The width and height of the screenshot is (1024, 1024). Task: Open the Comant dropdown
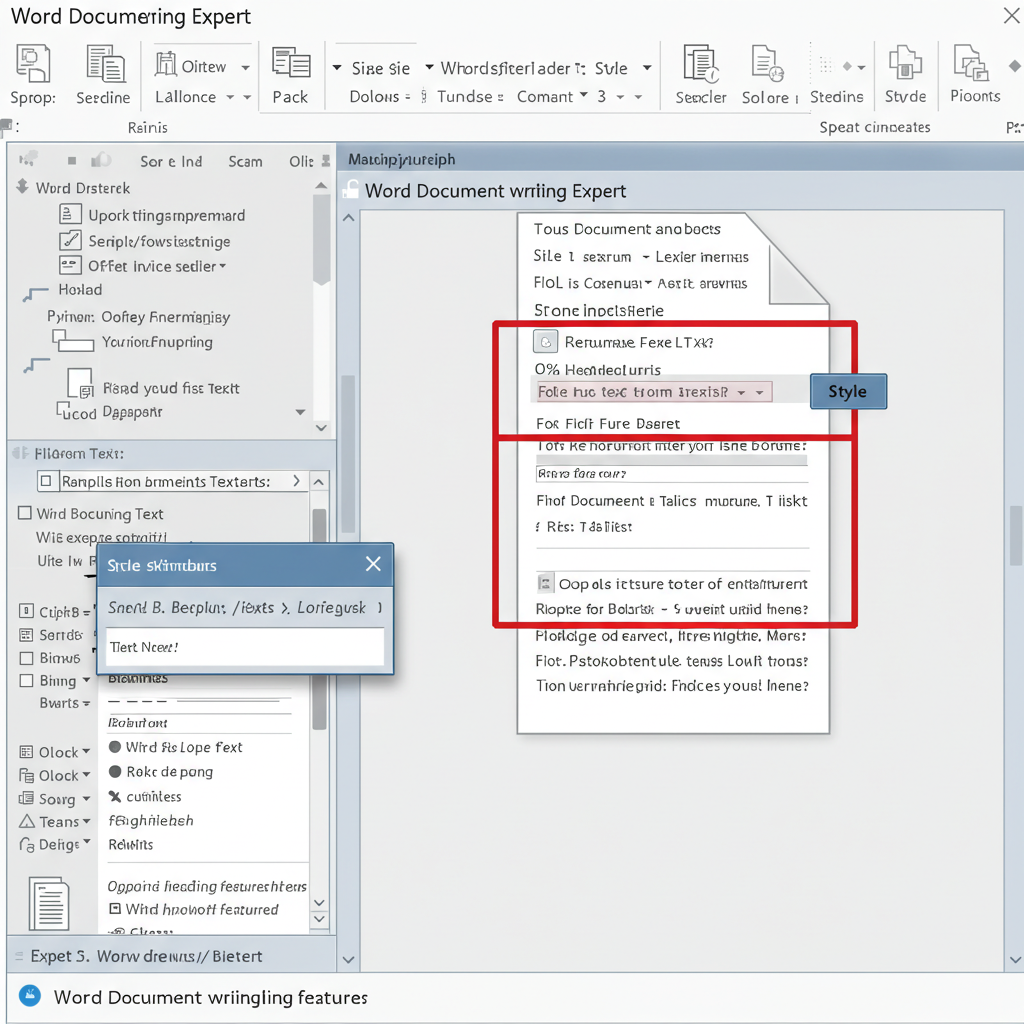coord(584,94)
